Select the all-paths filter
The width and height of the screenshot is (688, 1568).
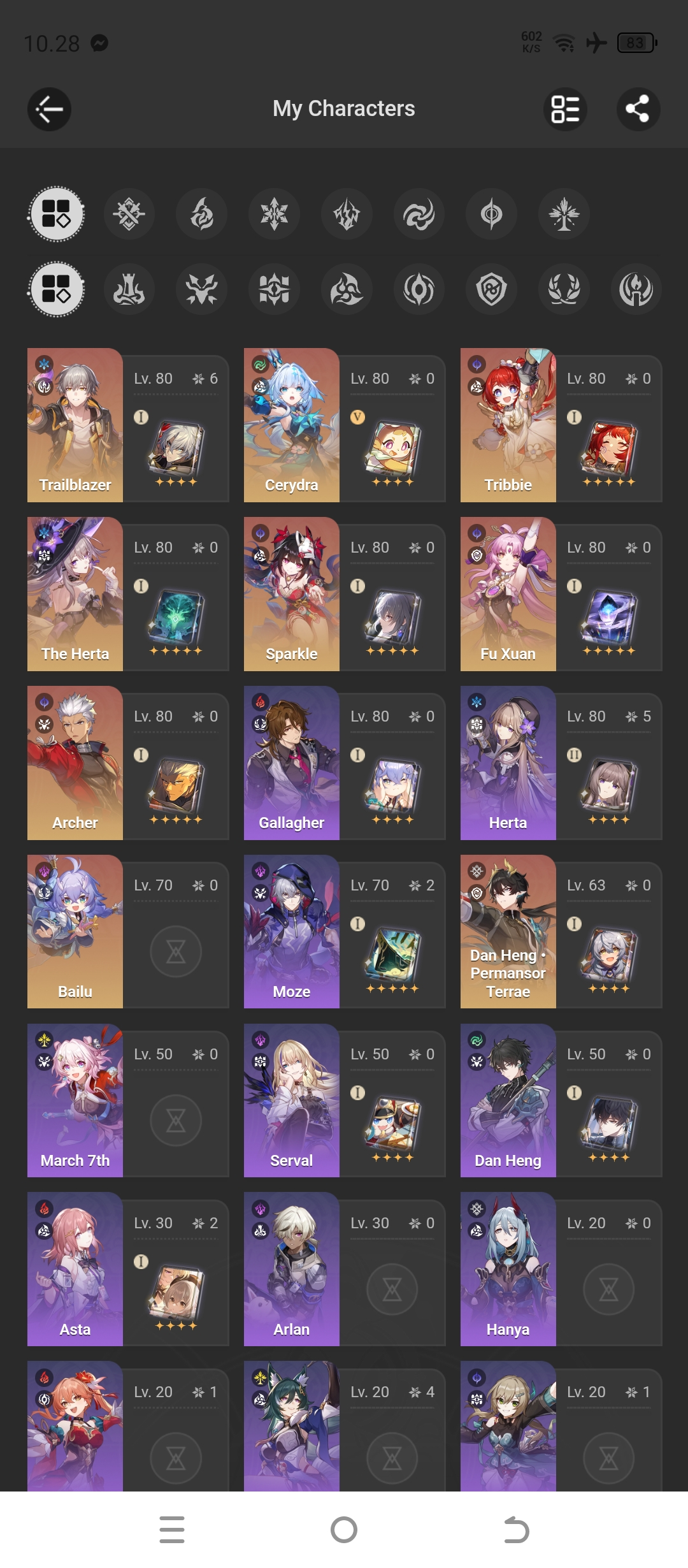[x=57, y=289]
